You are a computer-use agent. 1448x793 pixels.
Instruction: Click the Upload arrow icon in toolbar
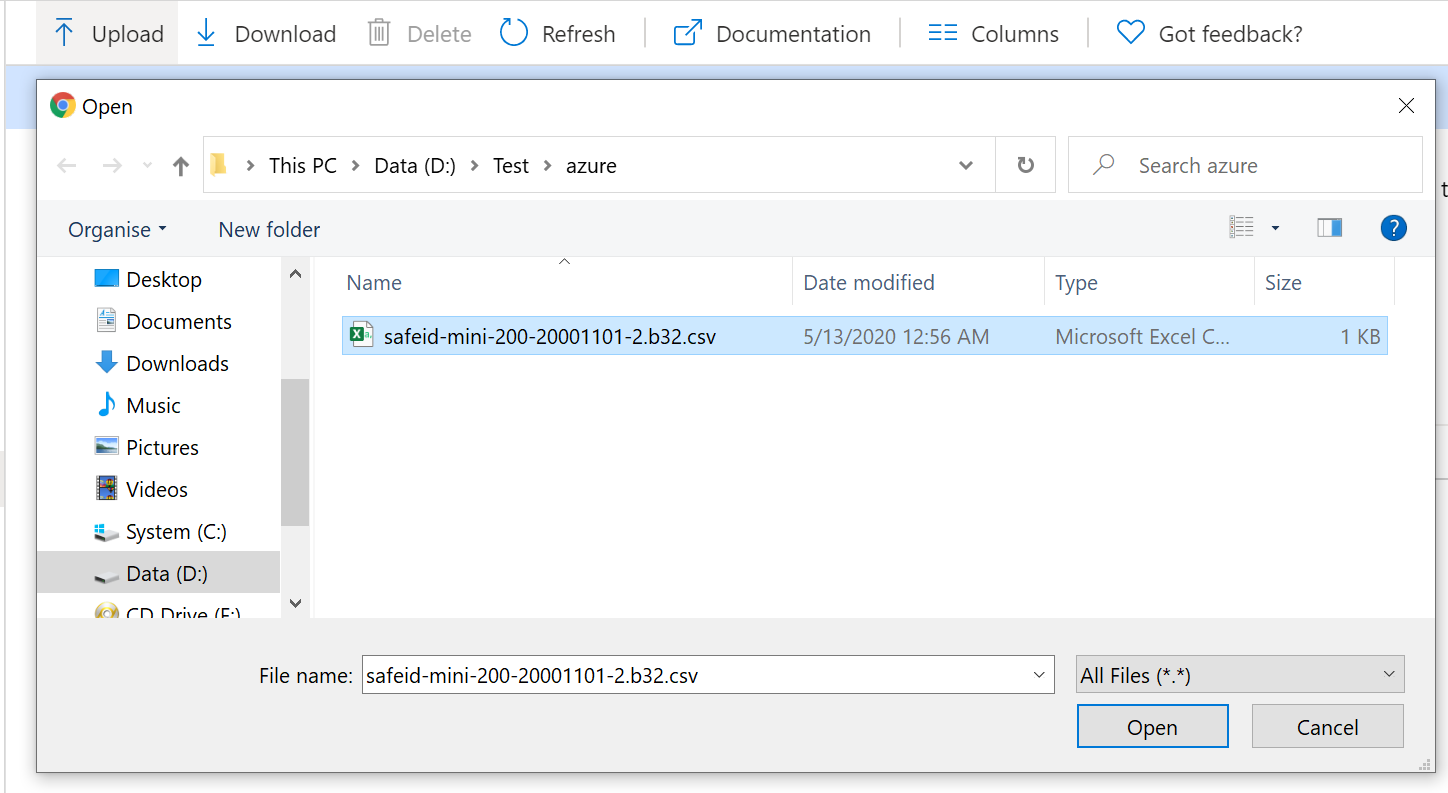64,33
